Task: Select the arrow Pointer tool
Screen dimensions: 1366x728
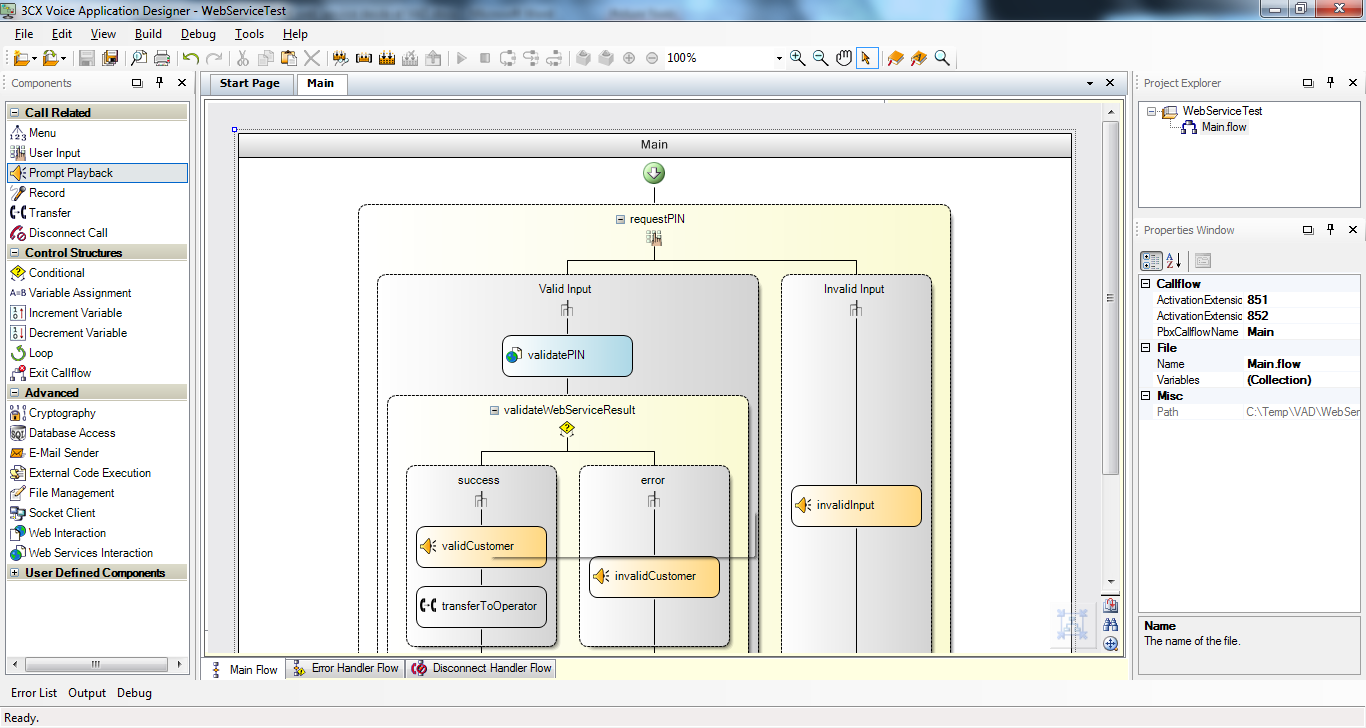Action: pyautogui.click(x=867, y=58)
